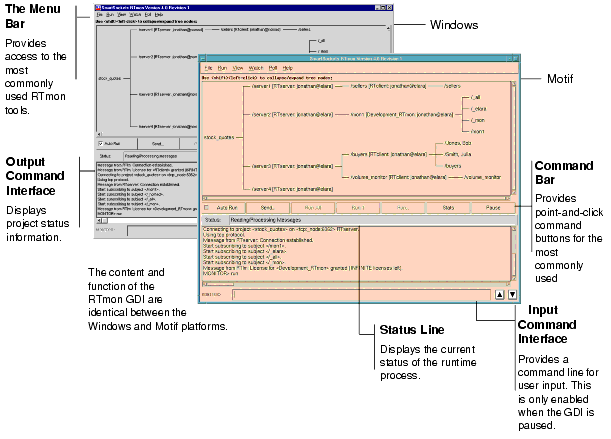Open the Help menu in Windows RTmon window
This screenshot has width=611, height=439.
pyautogui.click(x=159, y=15)
